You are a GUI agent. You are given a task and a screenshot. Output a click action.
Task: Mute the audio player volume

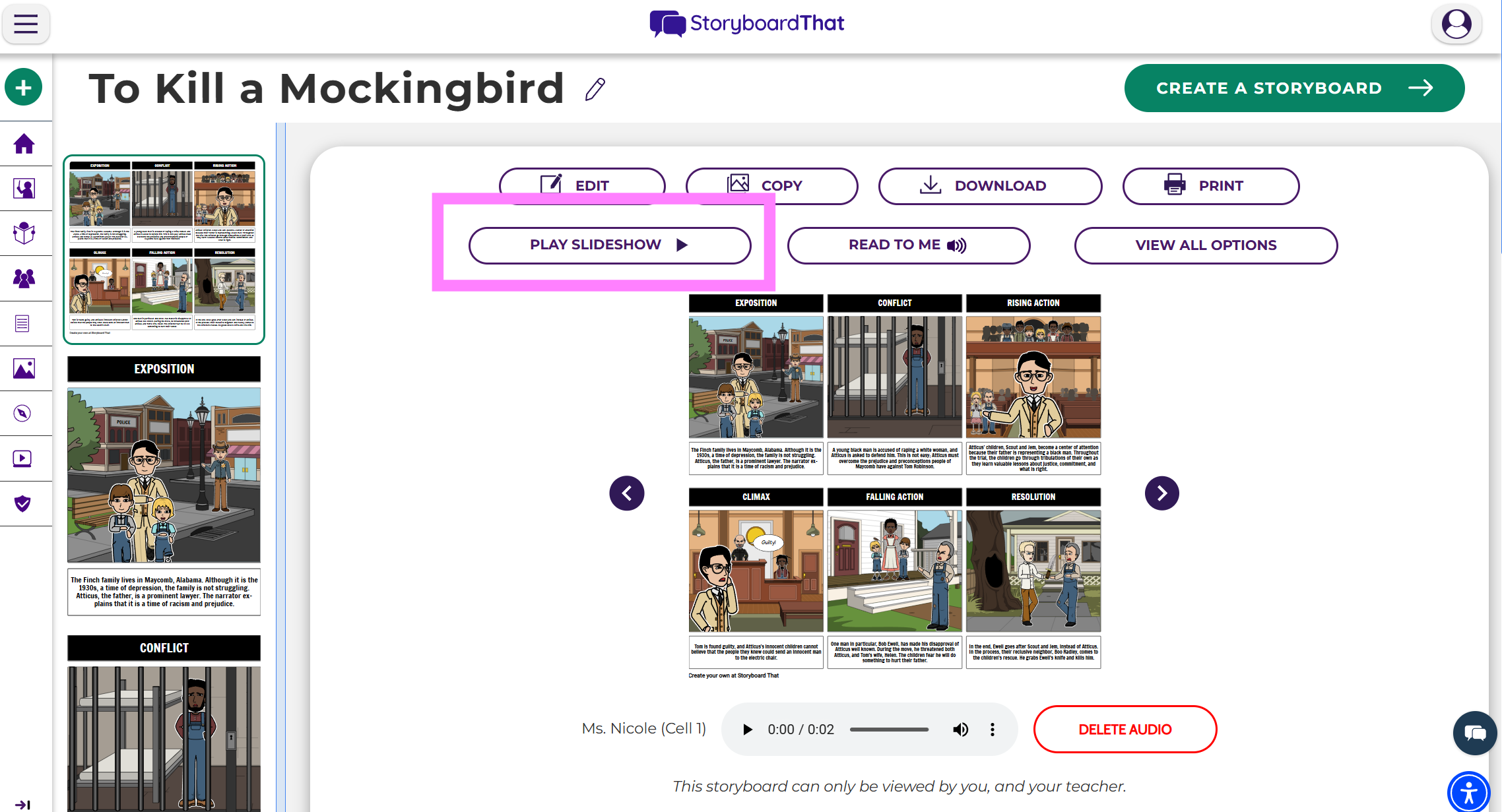pos(960,730)
